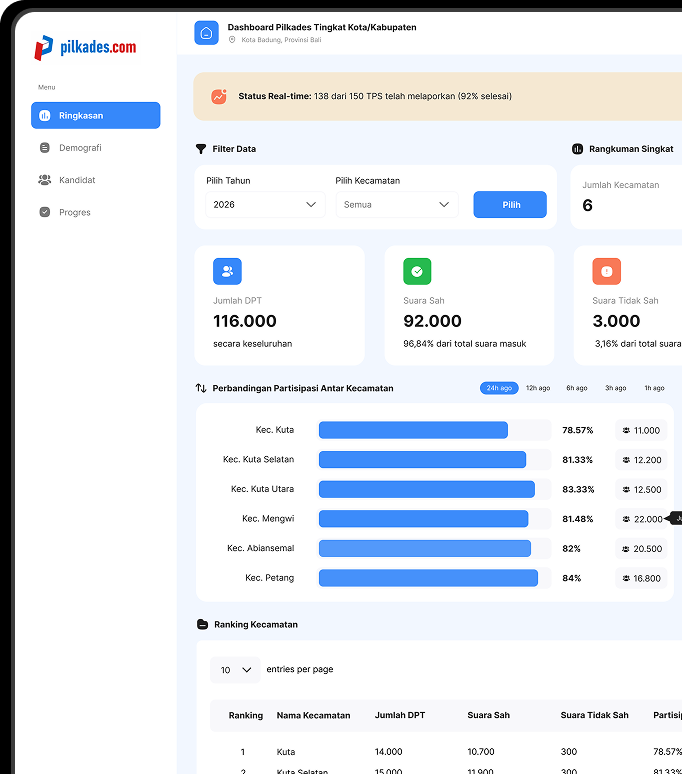Click the location pin icon near Kota Badung
The image size is (682, 774).
[233, 40]
